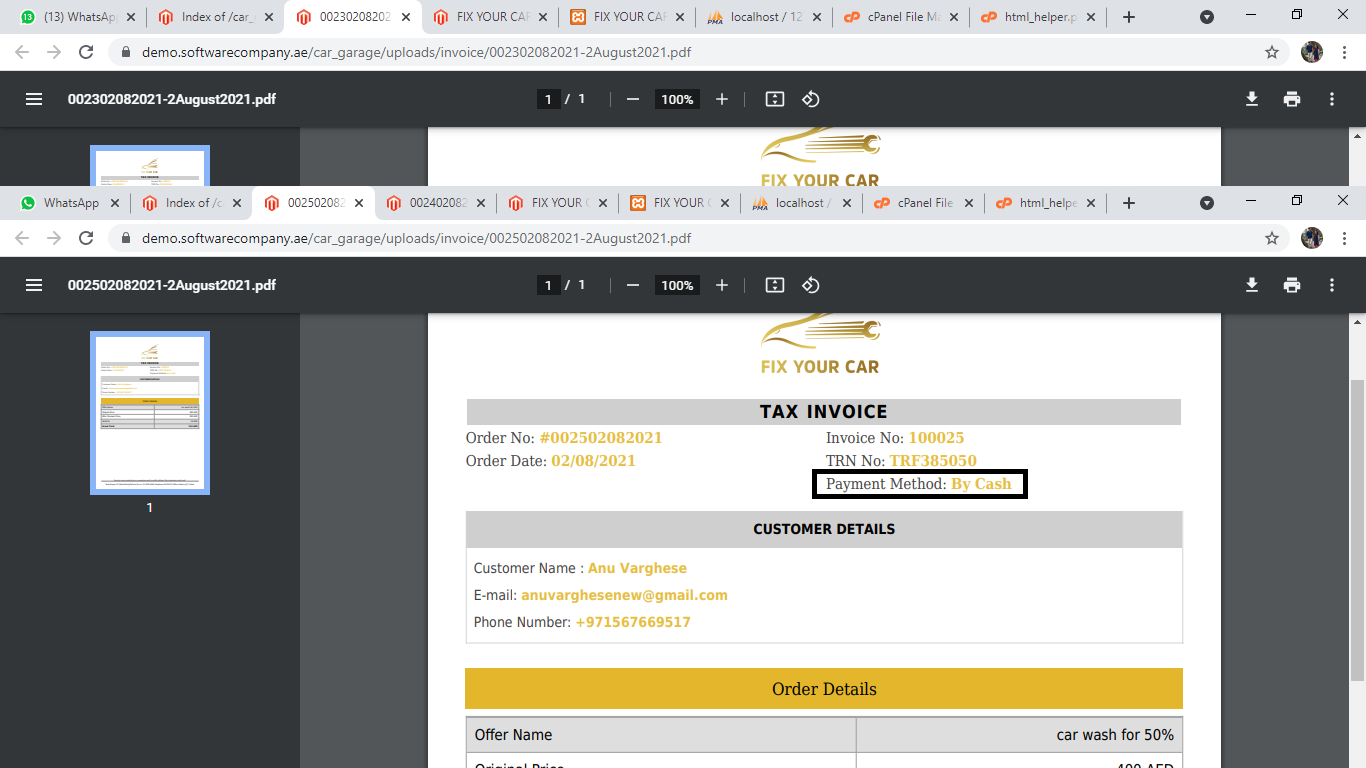
Task: Open more actions menu for 002302082021 PDF
Action: [1331, 99]
